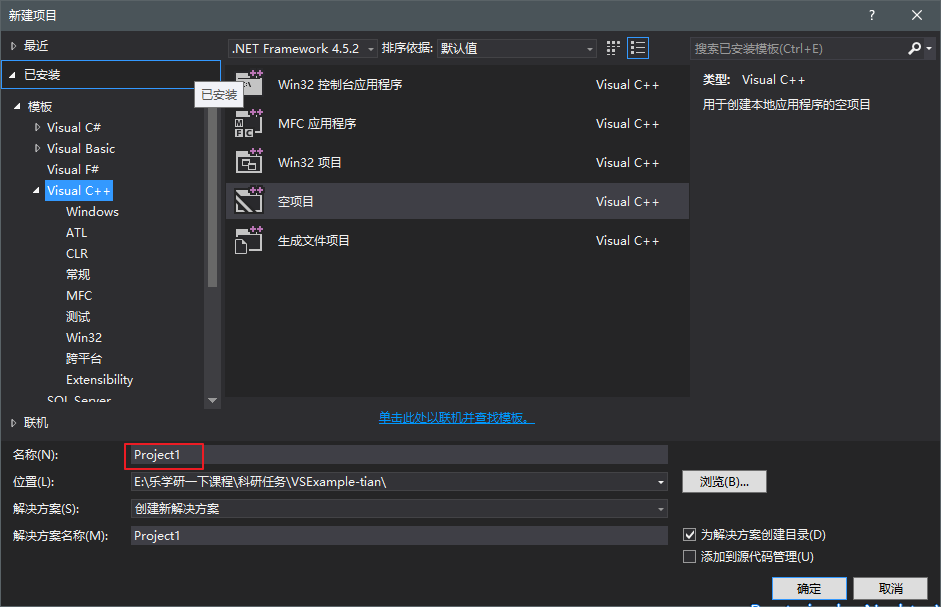Image resolution: width=941 pixels, height=607 pixels.
Task: Open dialog help via question mark icon
Action: 871,14
